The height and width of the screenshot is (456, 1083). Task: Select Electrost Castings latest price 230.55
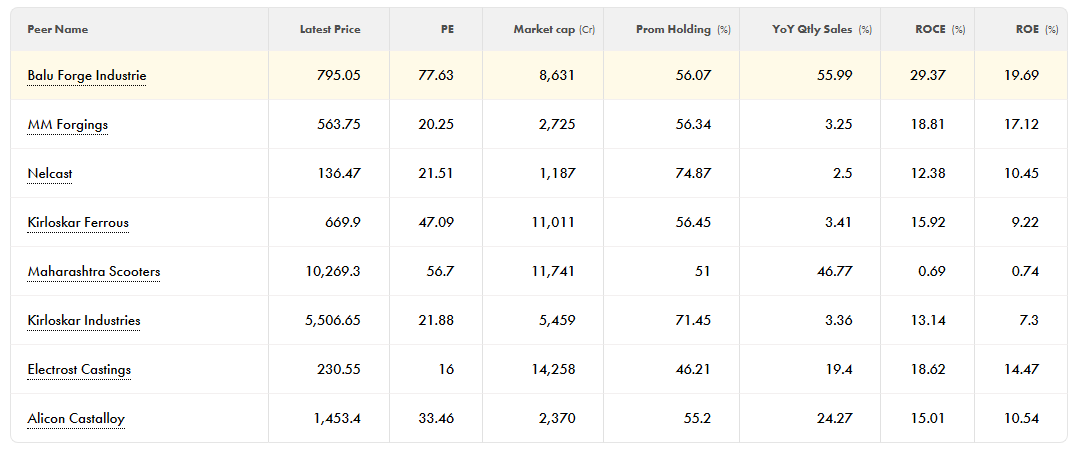click(339, 370)
